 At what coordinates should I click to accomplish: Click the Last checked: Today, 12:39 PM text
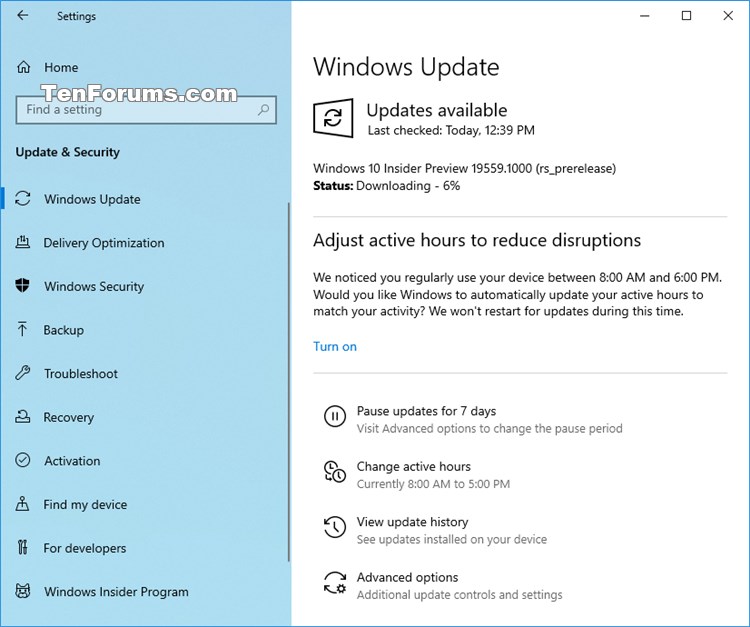[x=451, y=130]
